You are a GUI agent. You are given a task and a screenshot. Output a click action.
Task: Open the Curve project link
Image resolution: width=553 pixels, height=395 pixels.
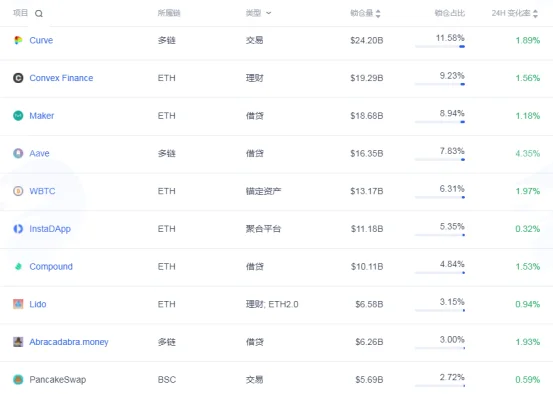click(x=41, y=40)
